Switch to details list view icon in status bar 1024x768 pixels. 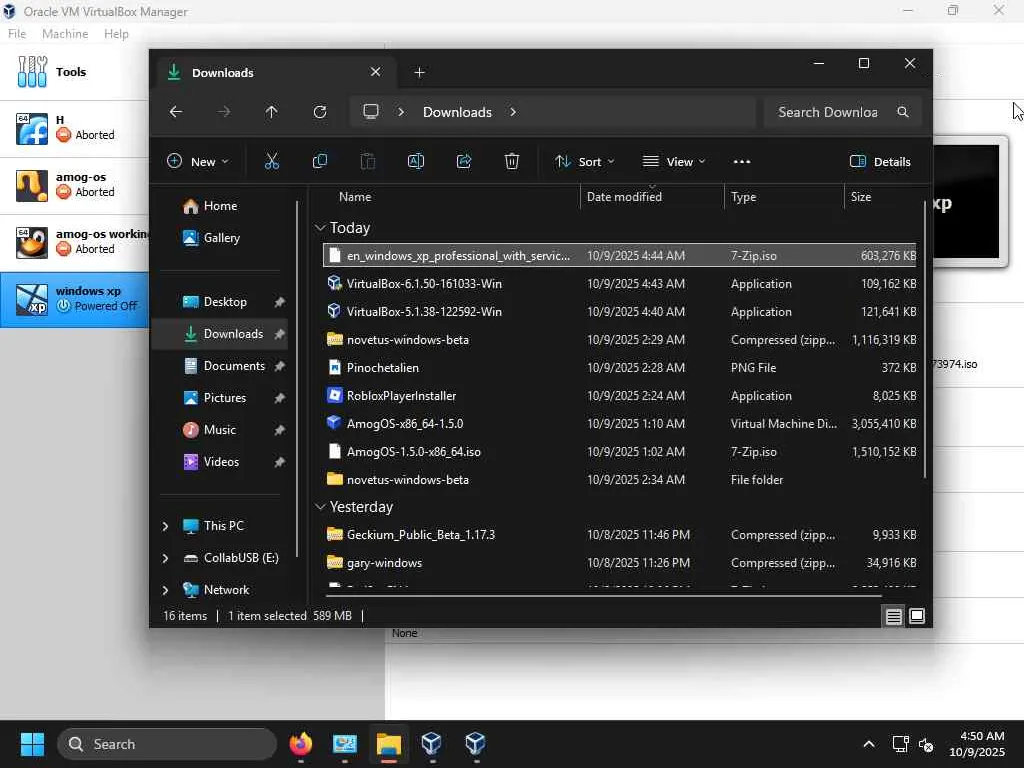pos(893,616)
